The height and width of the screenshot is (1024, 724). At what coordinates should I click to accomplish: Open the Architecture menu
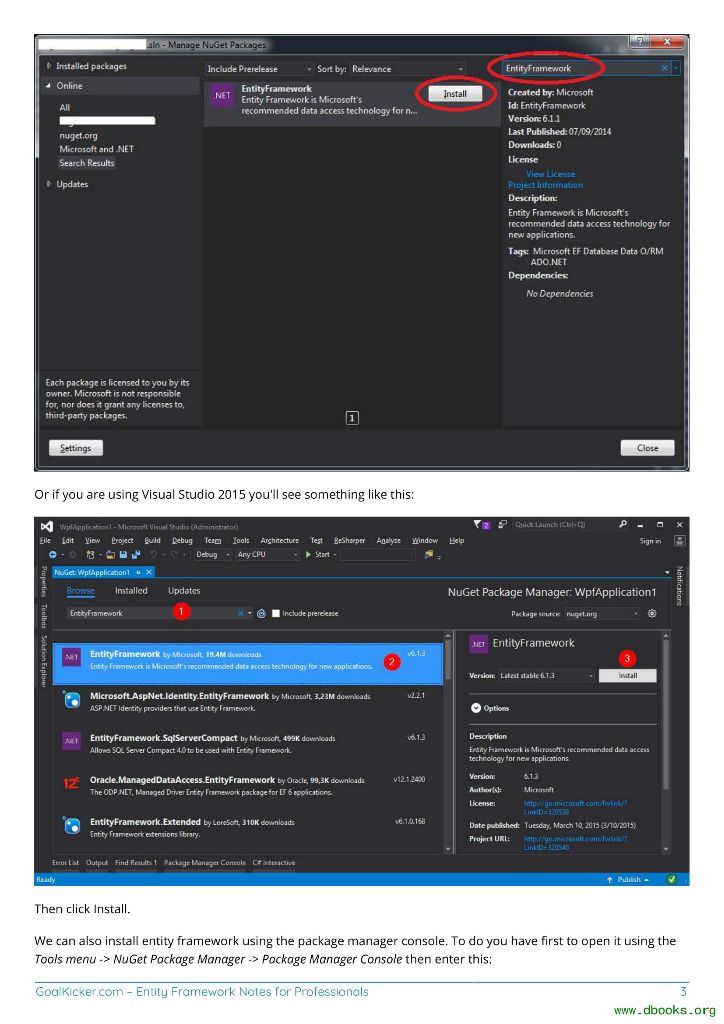coord(279,541)
